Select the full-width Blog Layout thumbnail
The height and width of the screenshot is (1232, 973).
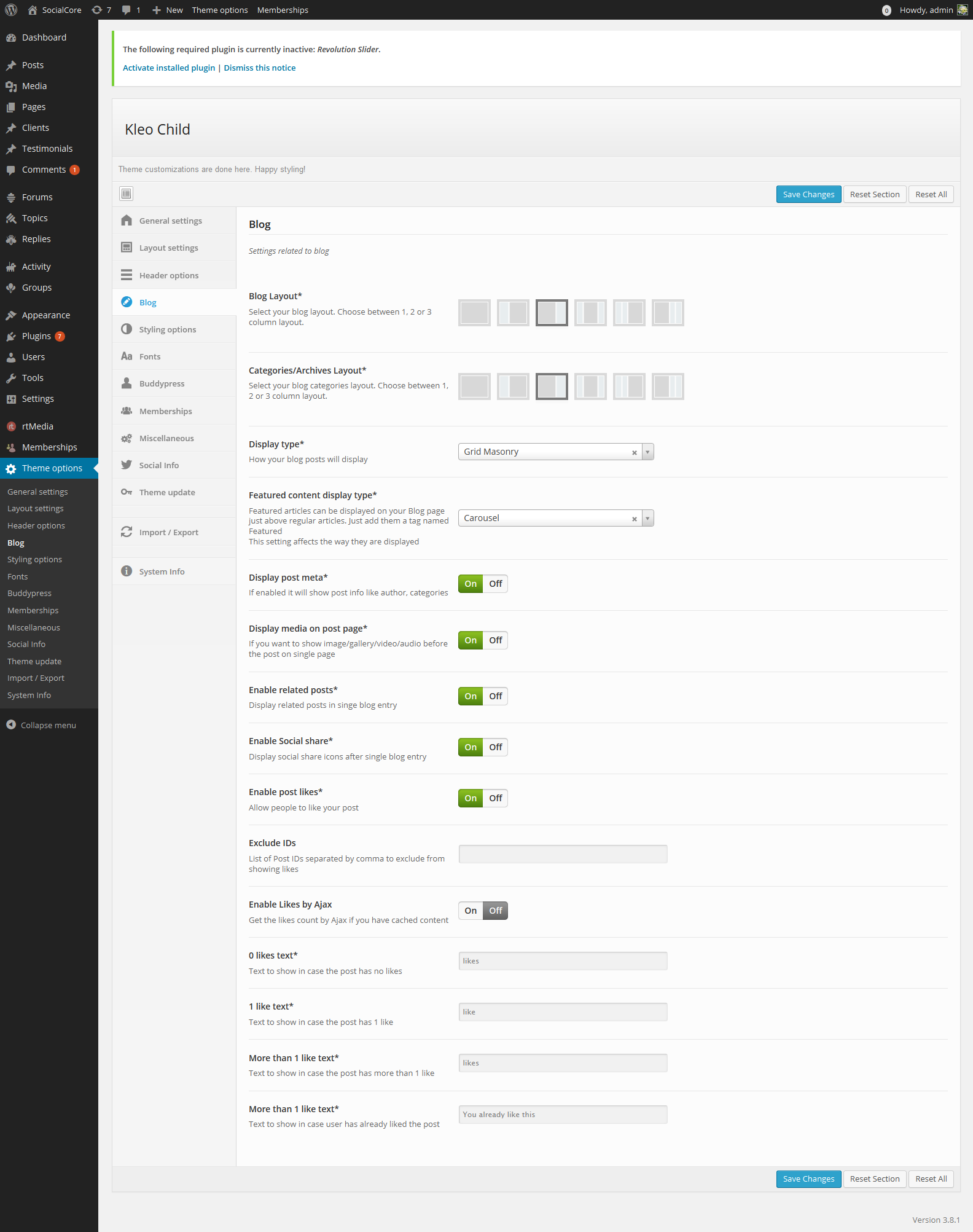[x=474, y=313]
